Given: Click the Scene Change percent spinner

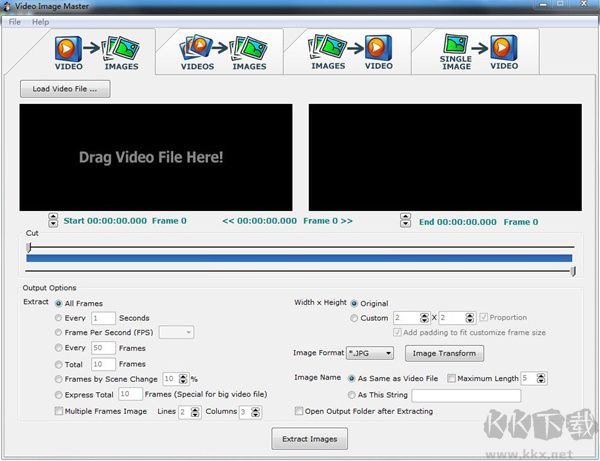Looking at the screenshot, I should point(183,379).
